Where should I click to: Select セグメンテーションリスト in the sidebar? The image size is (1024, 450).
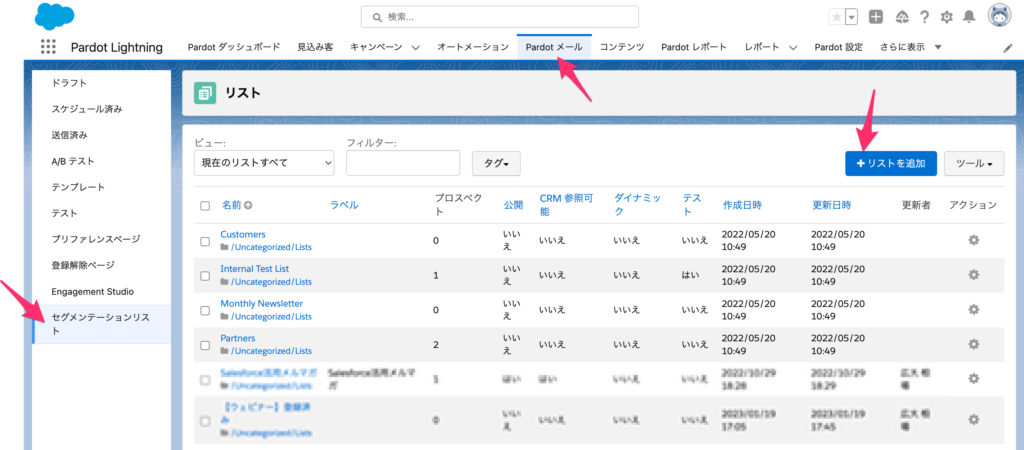tap(101, 324)
